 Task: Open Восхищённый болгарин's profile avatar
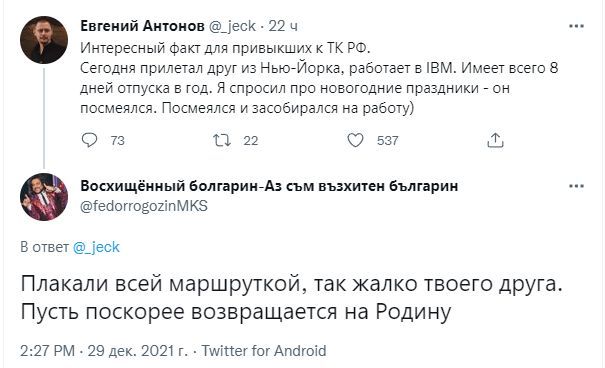pos(44,197)
